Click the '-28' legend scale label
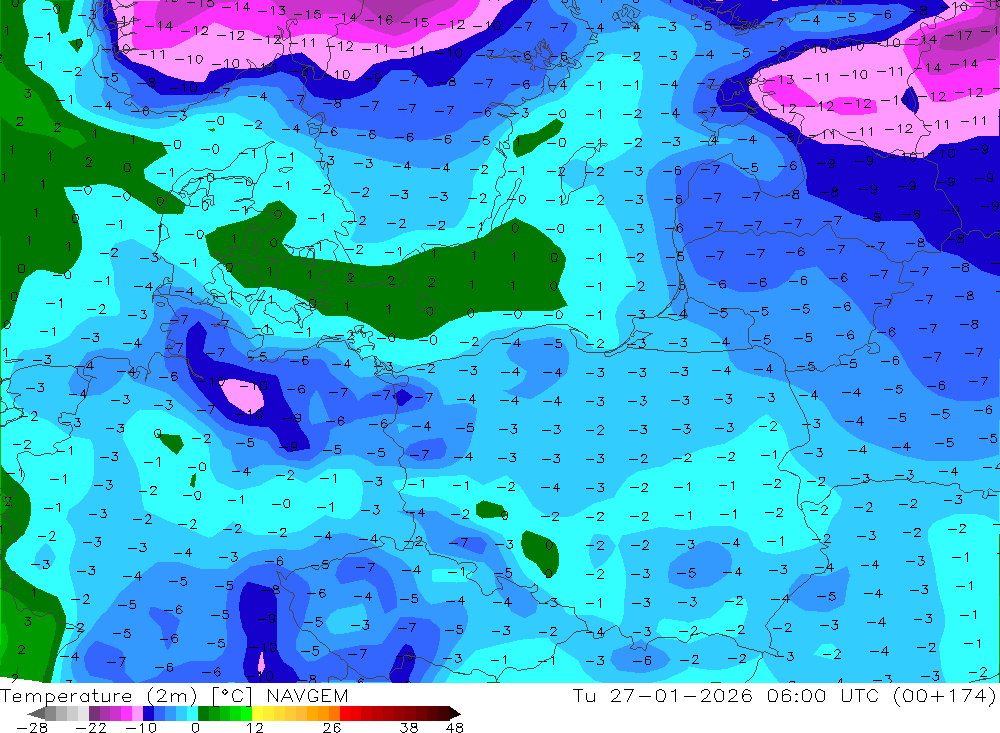The height and width of the screenshot is (733, 1000). (x=31, y=728)
